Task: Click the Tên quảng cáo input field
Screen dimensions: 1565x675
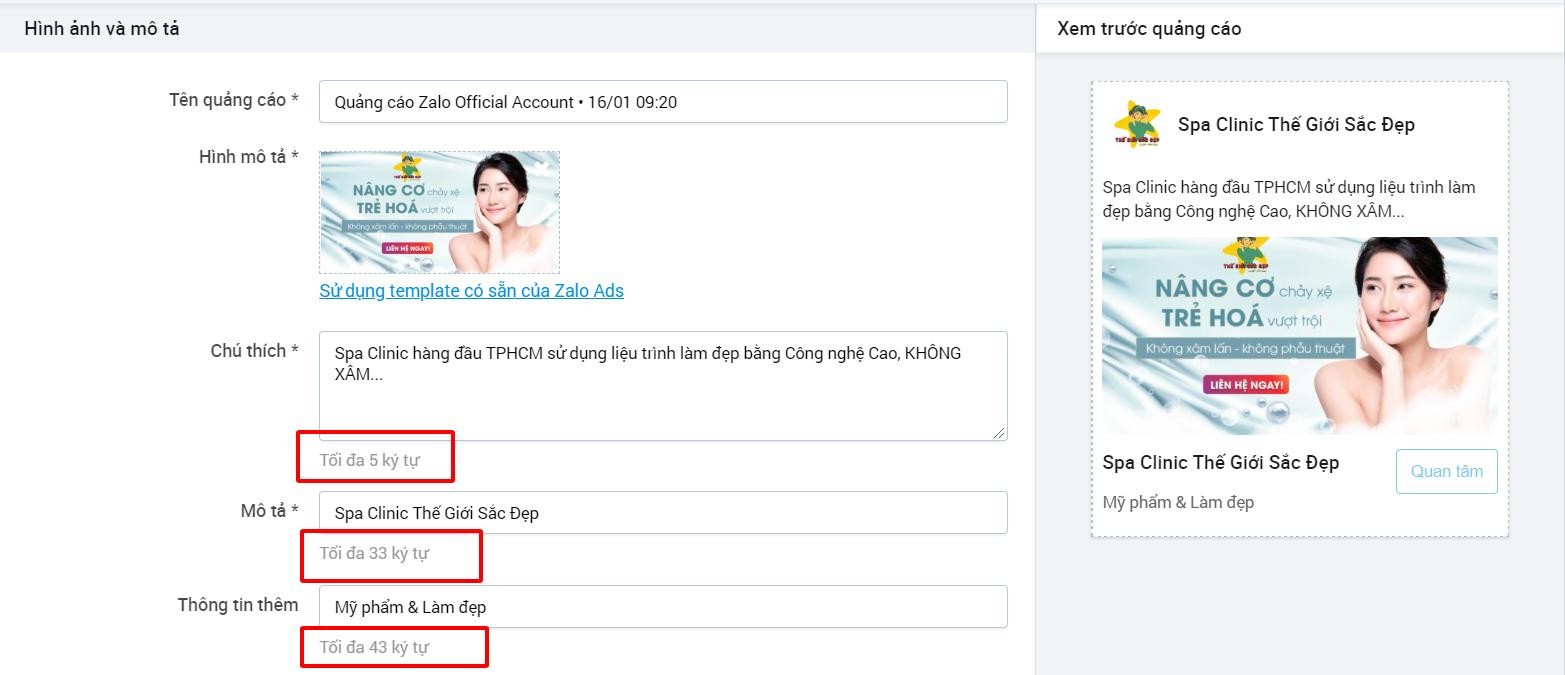Action: (663, 102)
